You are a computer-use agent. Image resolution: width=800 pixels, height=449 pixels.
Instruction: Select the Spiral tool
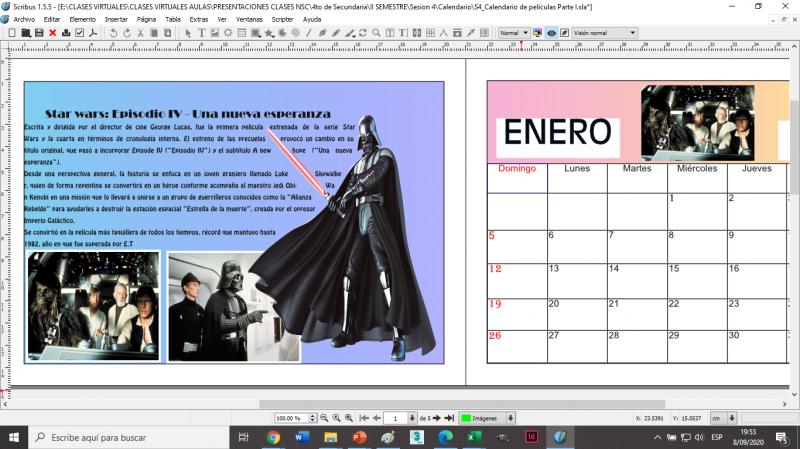[x=295, y=33]
